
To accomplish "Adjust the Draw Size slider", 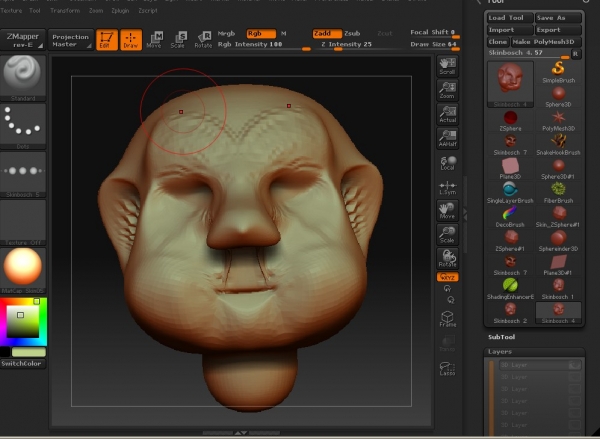I will click(434, 45).
